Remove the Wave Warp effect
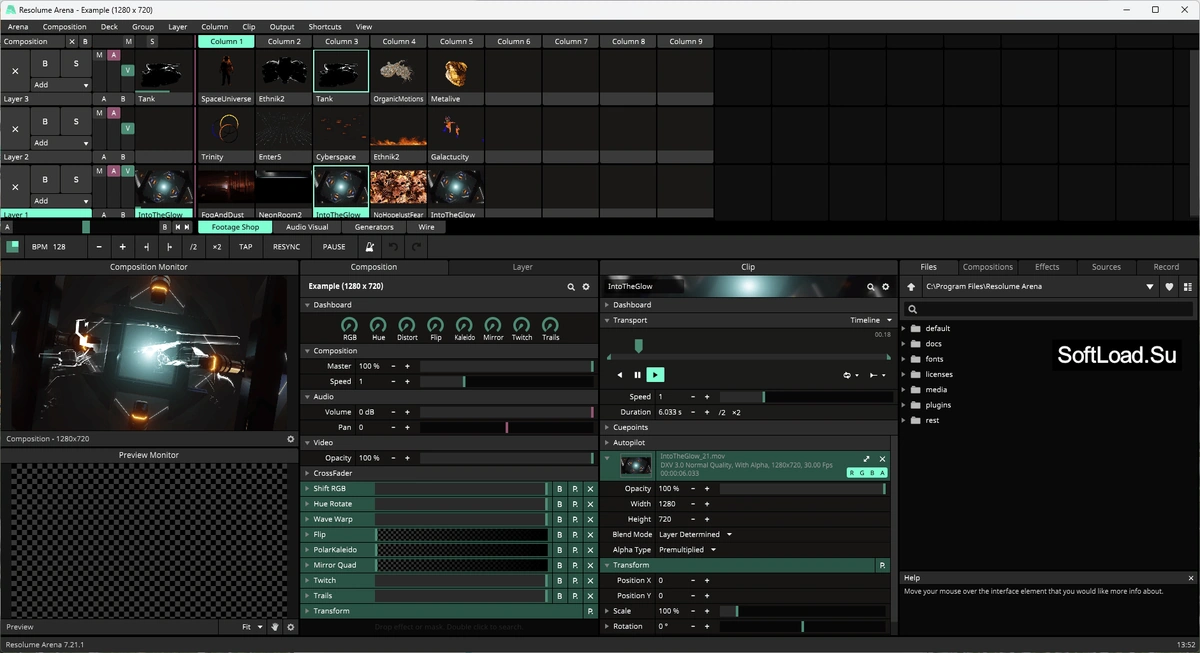The width and height of the screenshot is (1200, 653). [x=590, y=519]
